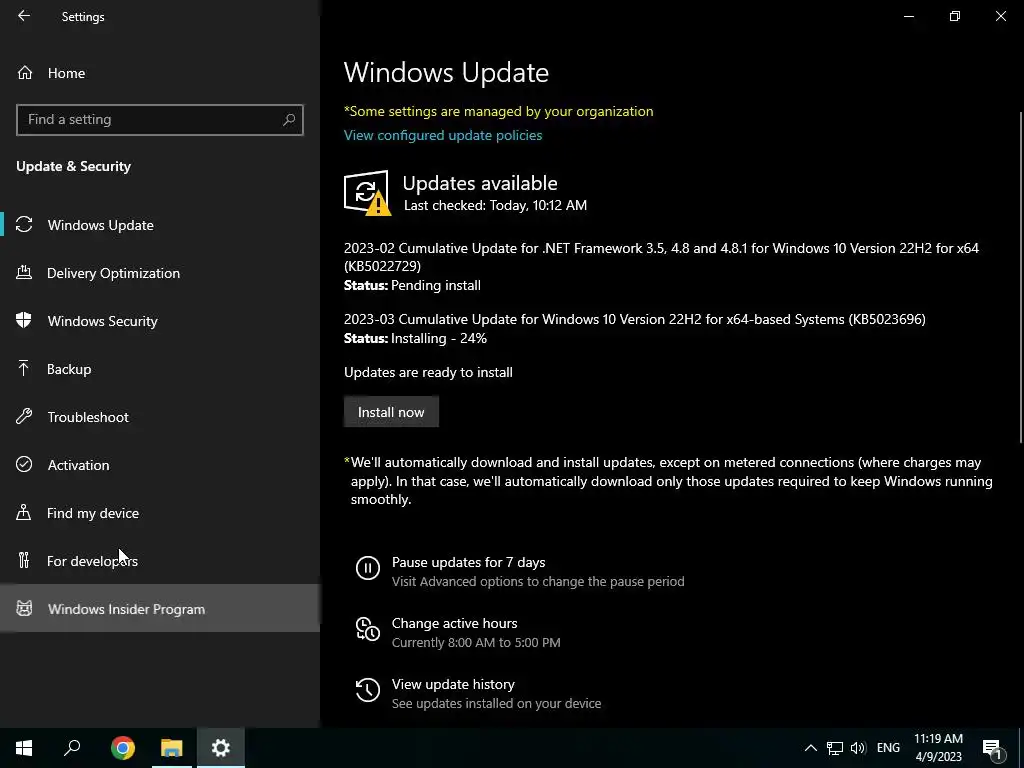1024x768 pixels.
Task: Click the Install now button
Action: 391,412
